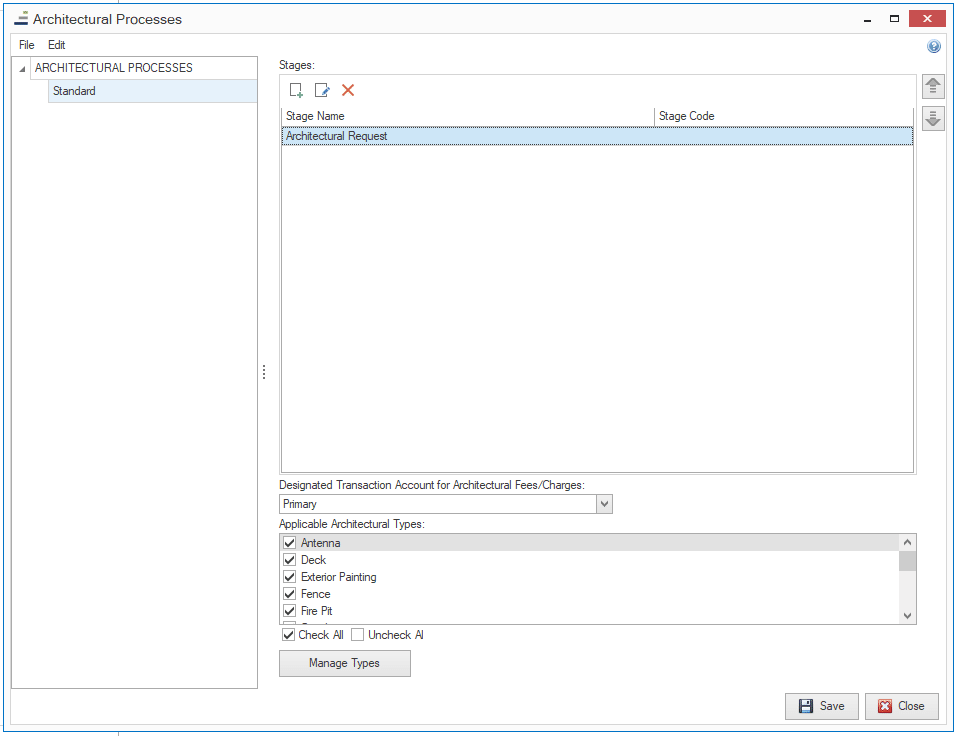Sort by Stage Code column header
Screen dimensions: 959x736
tap(783, 116)
